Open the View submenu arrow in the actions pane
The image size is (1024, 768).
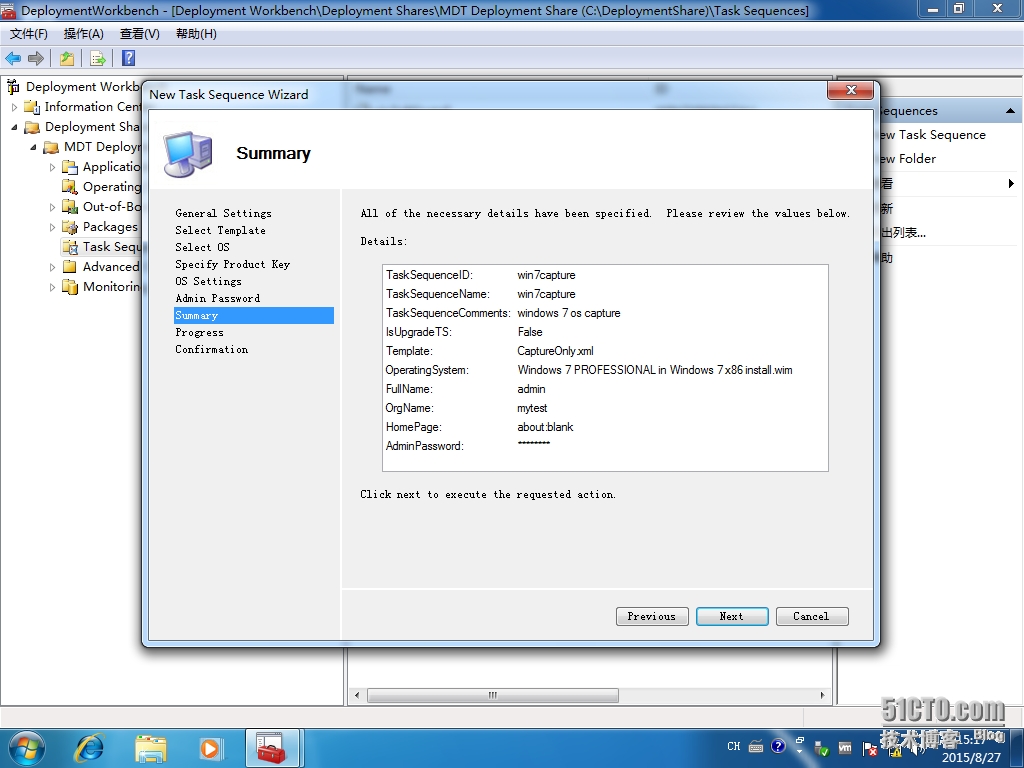tap(1012, 184)
